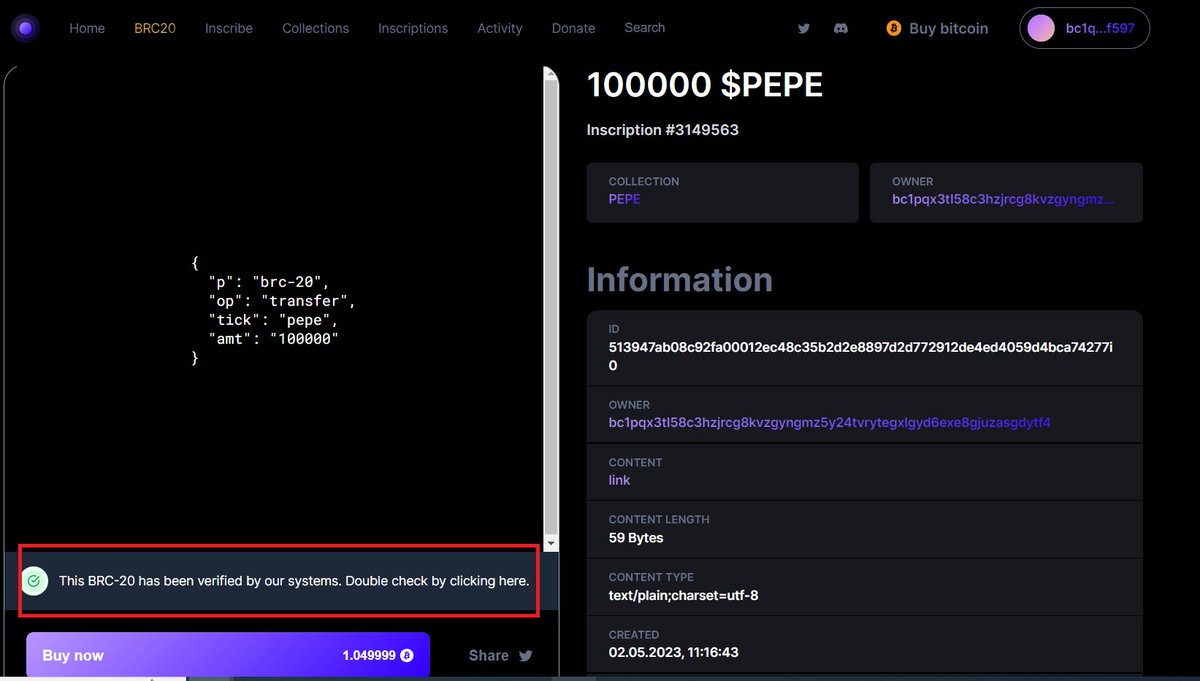
Task: Click scrollbar down arrow of preview
Action: click(x=551, y=542)
